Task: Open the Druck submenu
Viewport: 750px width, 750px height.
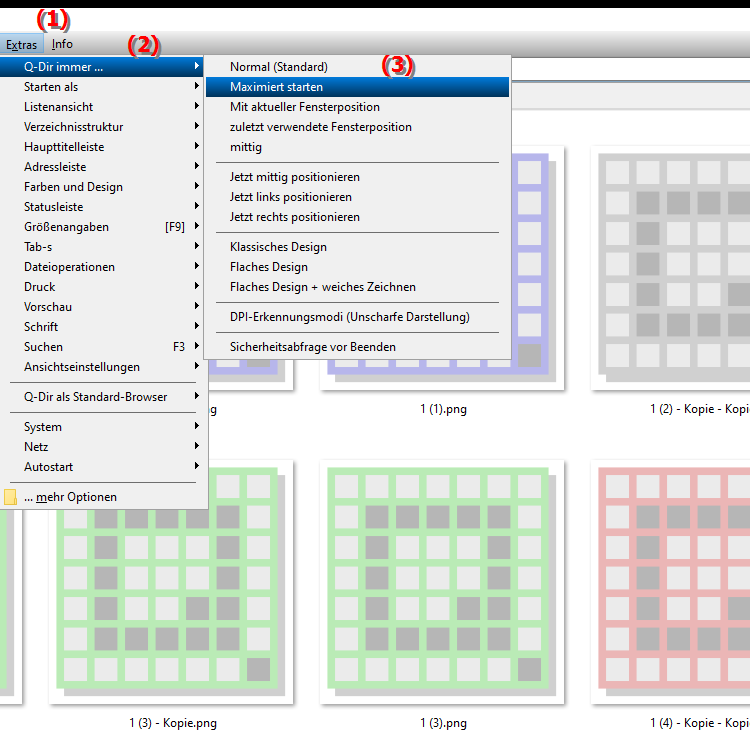Action: click(x=101, y=287)
